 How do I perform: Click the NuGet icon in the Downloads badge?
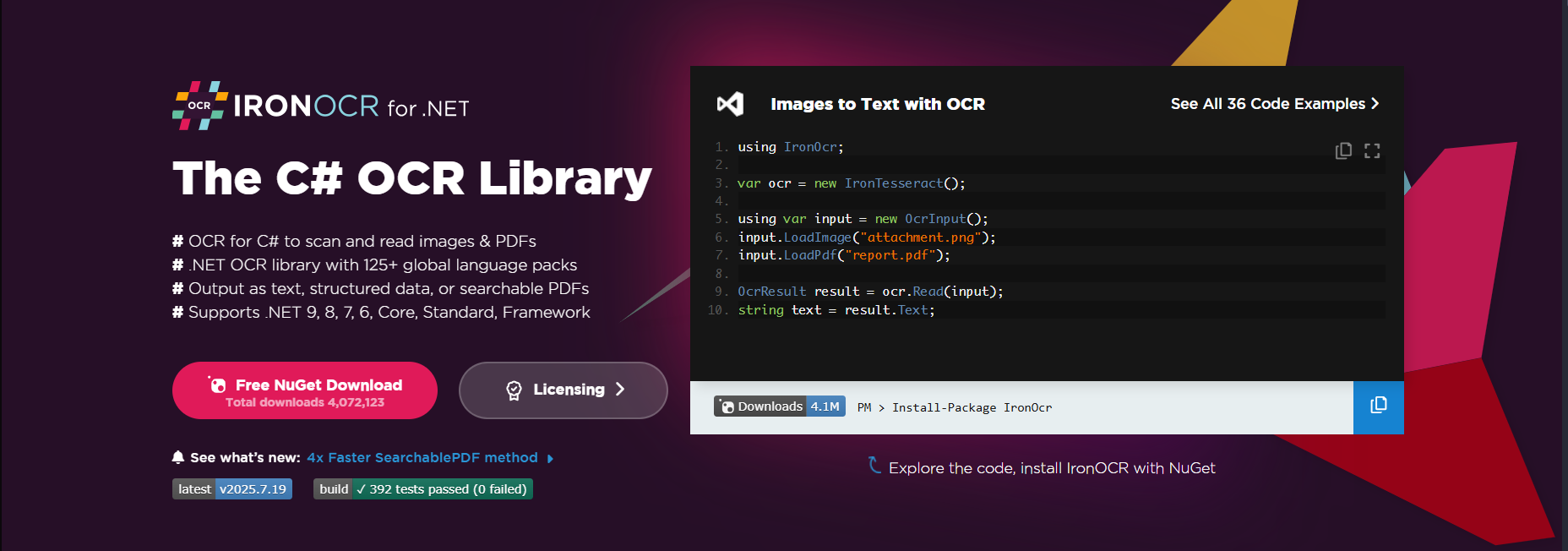click(726, 406)
